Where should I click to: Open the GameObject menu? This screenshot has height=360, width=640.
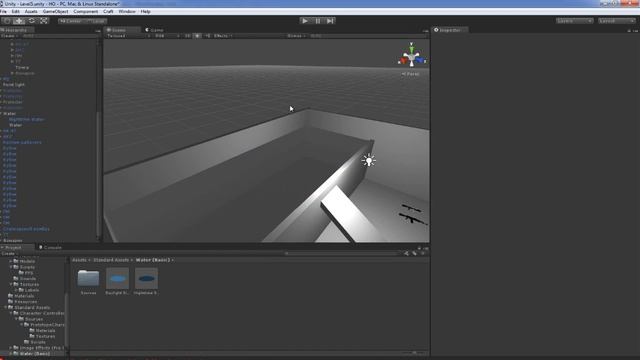point(56,11)
